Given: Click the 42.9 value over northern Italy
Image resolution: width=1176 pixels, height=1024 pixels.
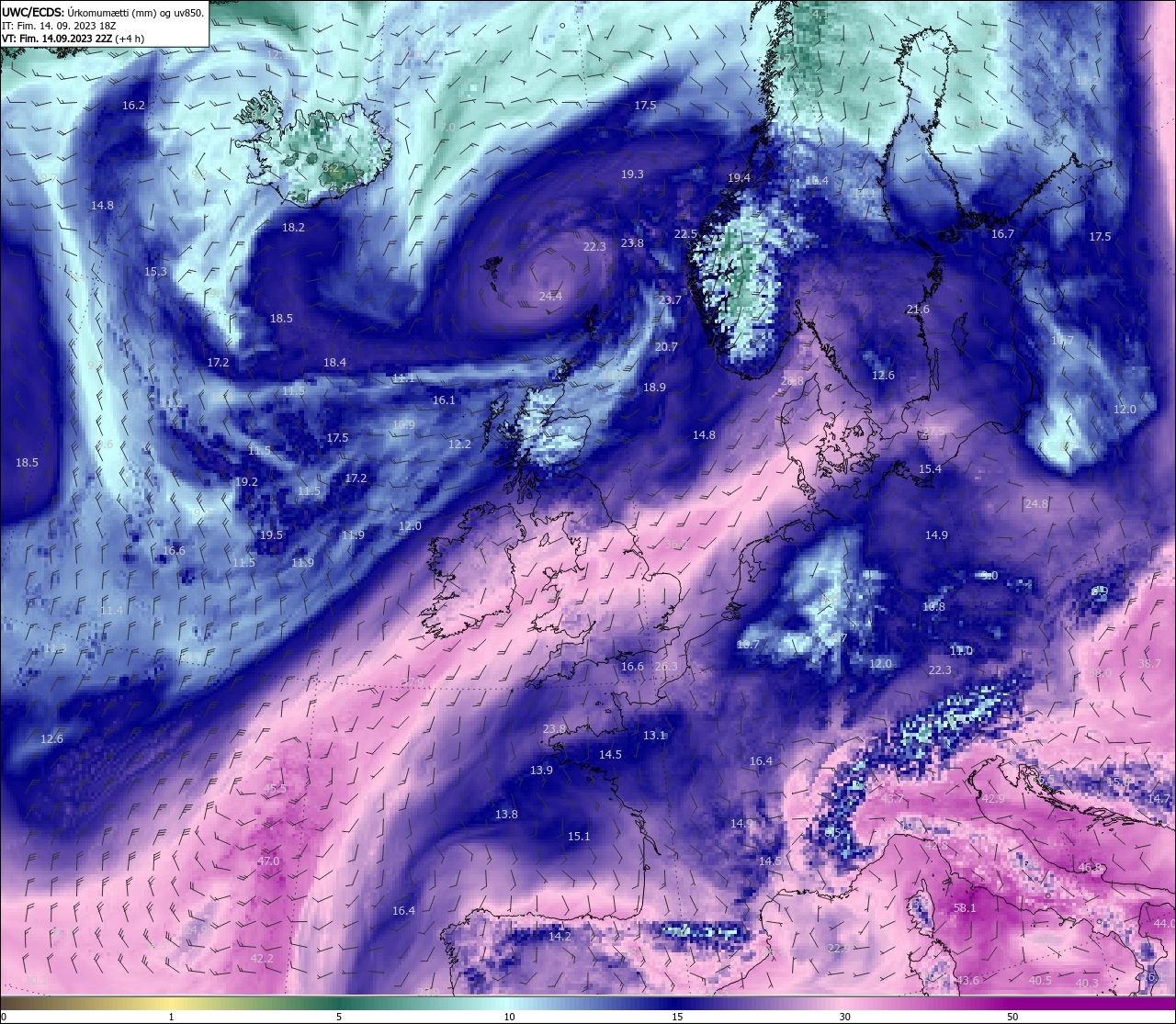Looking at the screenshot, I should tap(993, 798).
